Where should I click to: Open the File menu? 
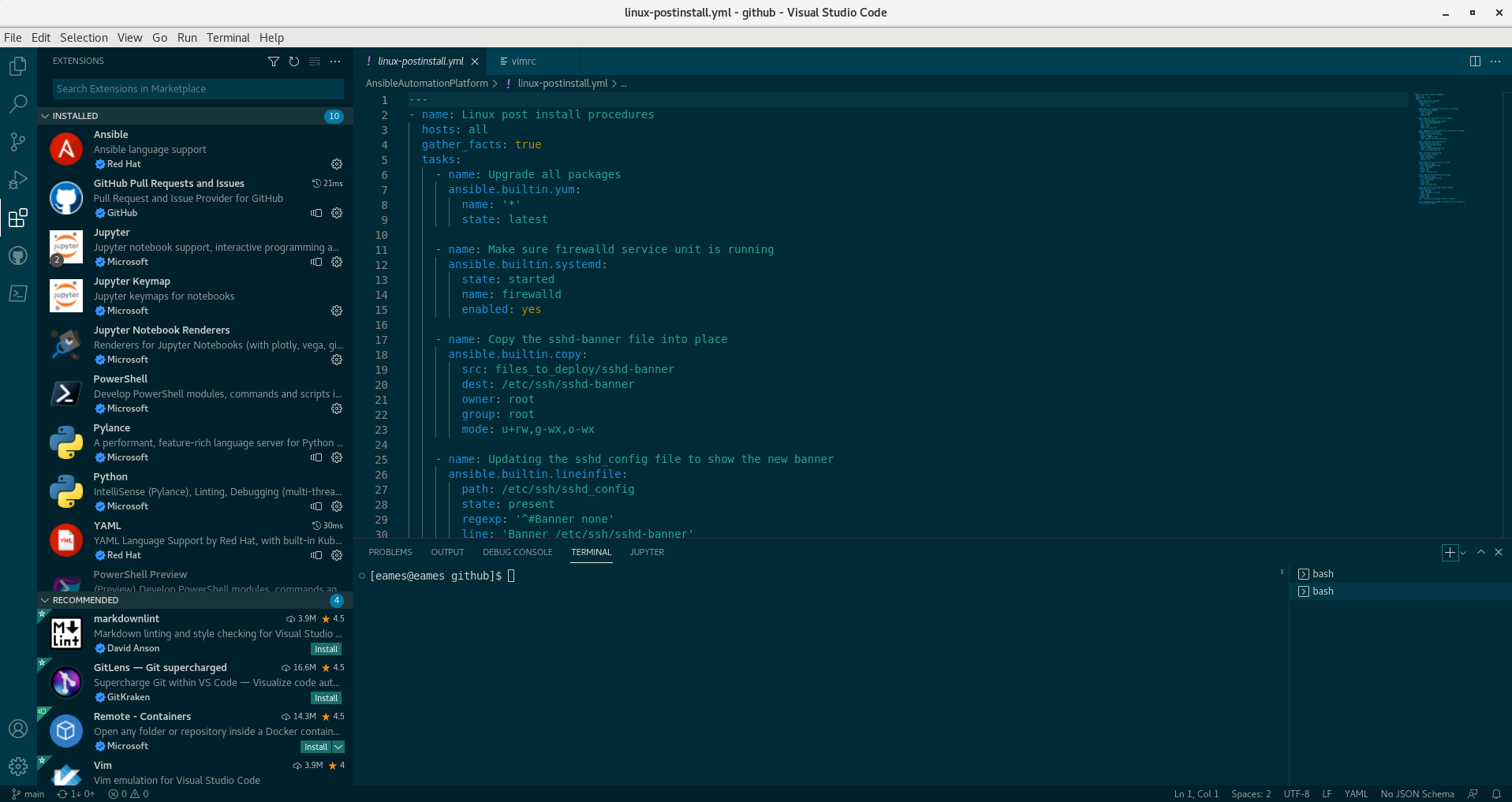[13, 38]
